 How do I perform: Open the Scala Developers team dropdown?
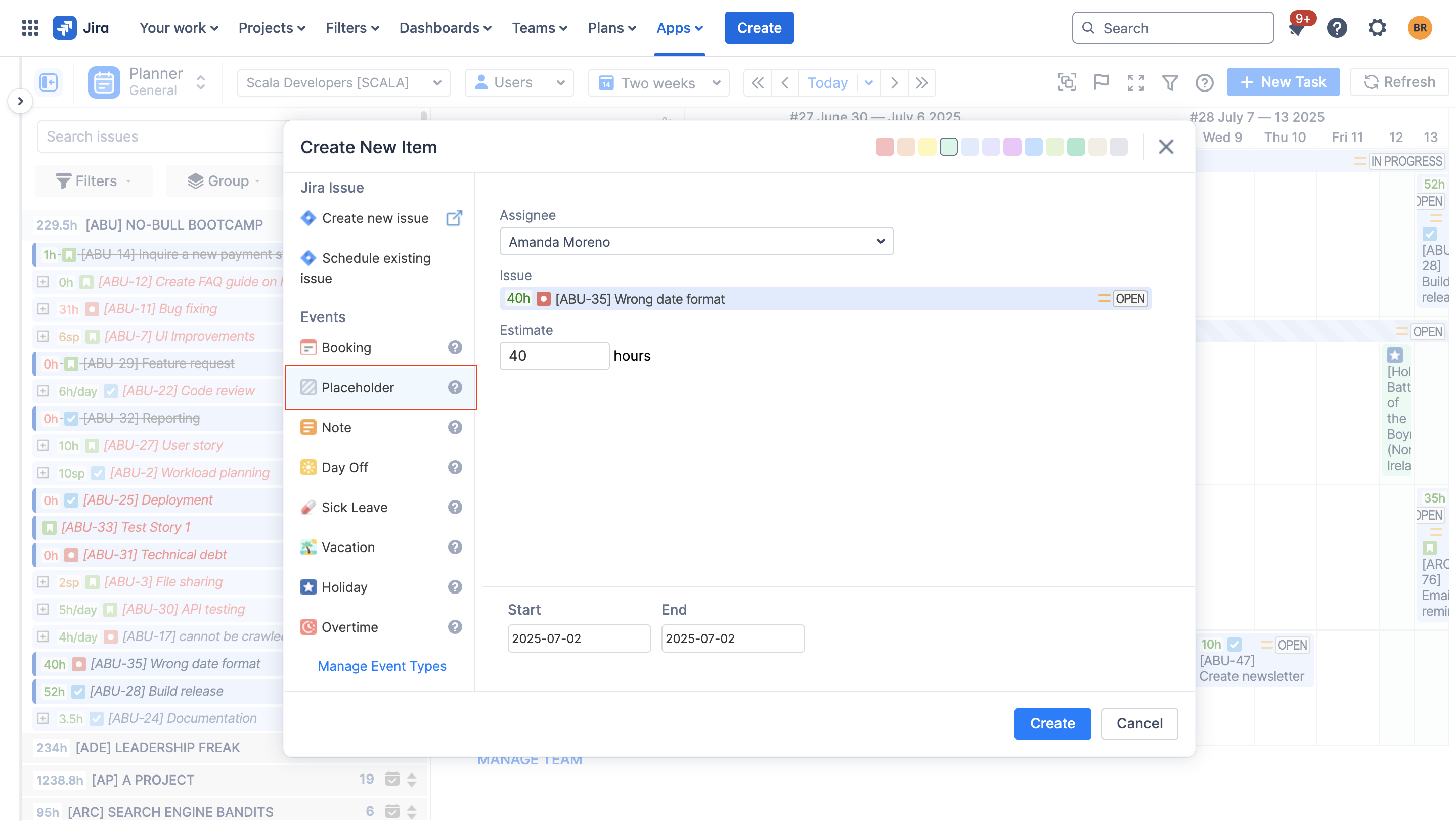point(344,83)
